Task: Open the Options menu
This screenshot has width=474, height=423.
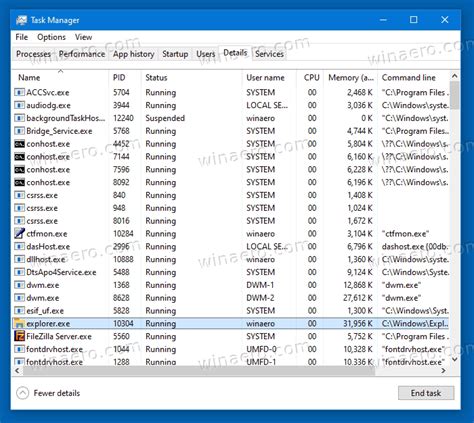Action: pos(51,37)
